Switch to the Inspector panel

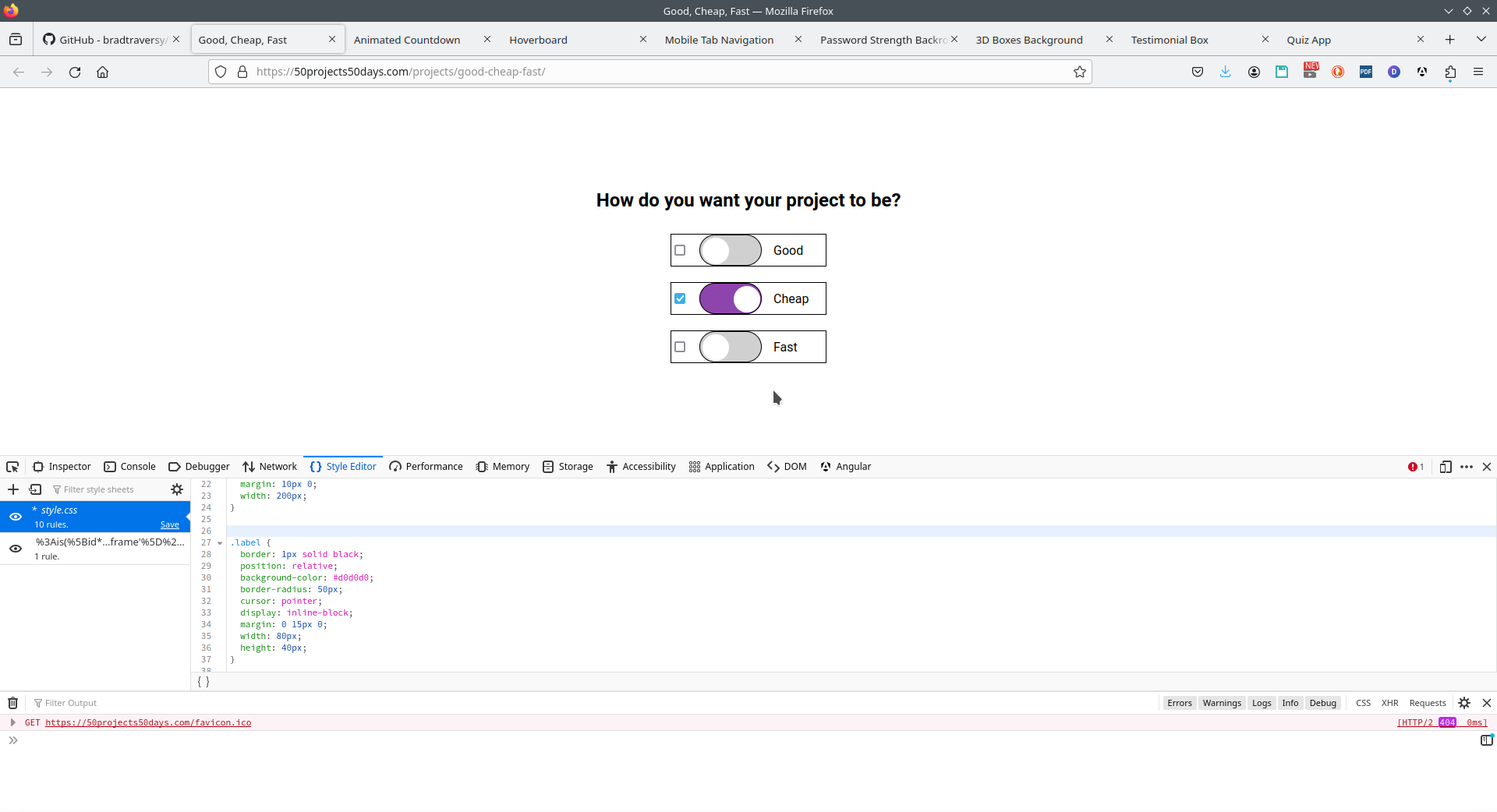[62, 467]
